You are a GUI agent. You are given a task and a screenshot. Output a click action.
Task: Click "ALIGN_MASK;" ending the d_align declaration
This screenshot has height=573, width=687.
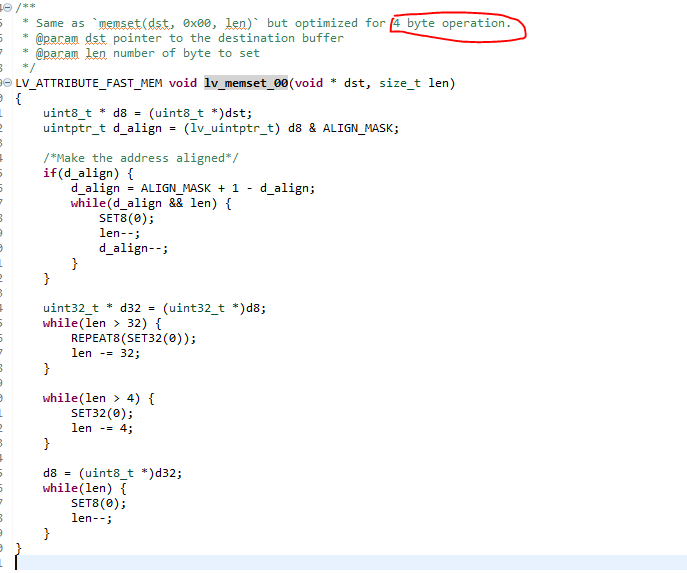(361, 128)
